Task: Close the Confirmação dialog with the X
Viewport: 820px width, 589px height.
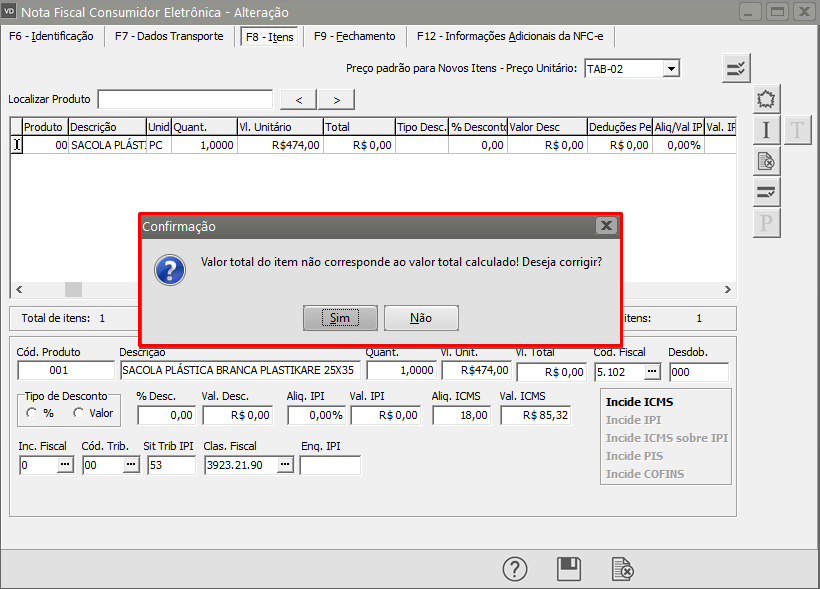Action: (605, 227)
